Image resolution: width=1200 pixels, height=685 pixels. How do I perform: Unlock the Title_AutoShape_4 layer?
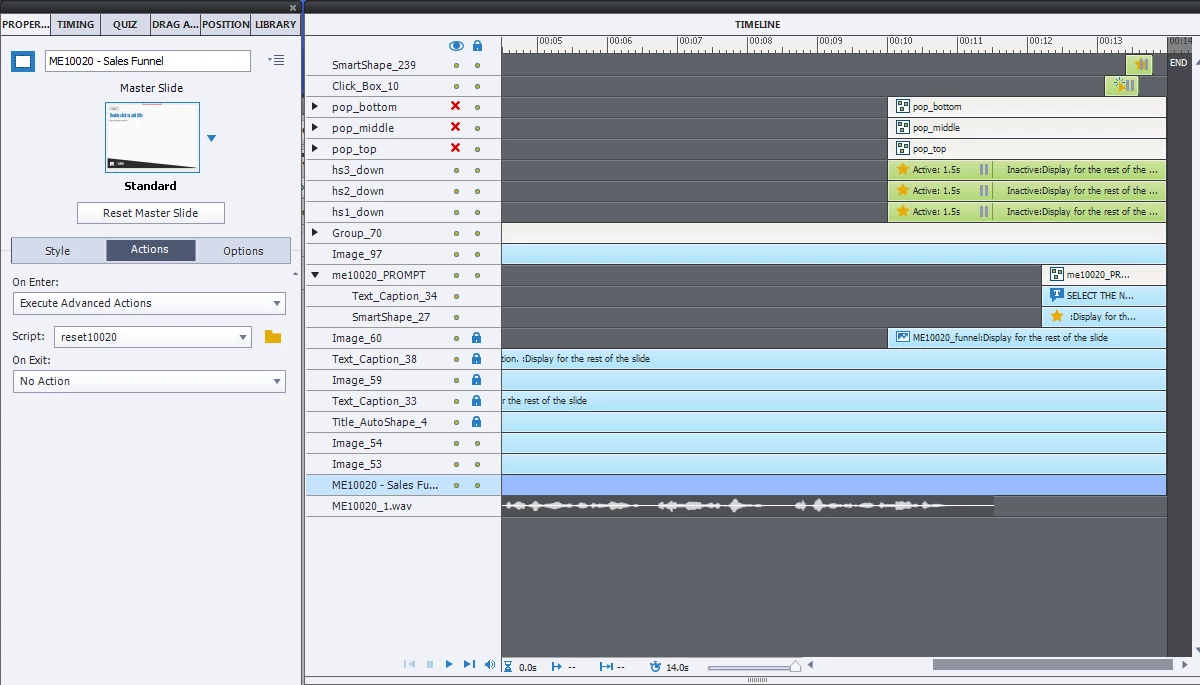[477, 422]
